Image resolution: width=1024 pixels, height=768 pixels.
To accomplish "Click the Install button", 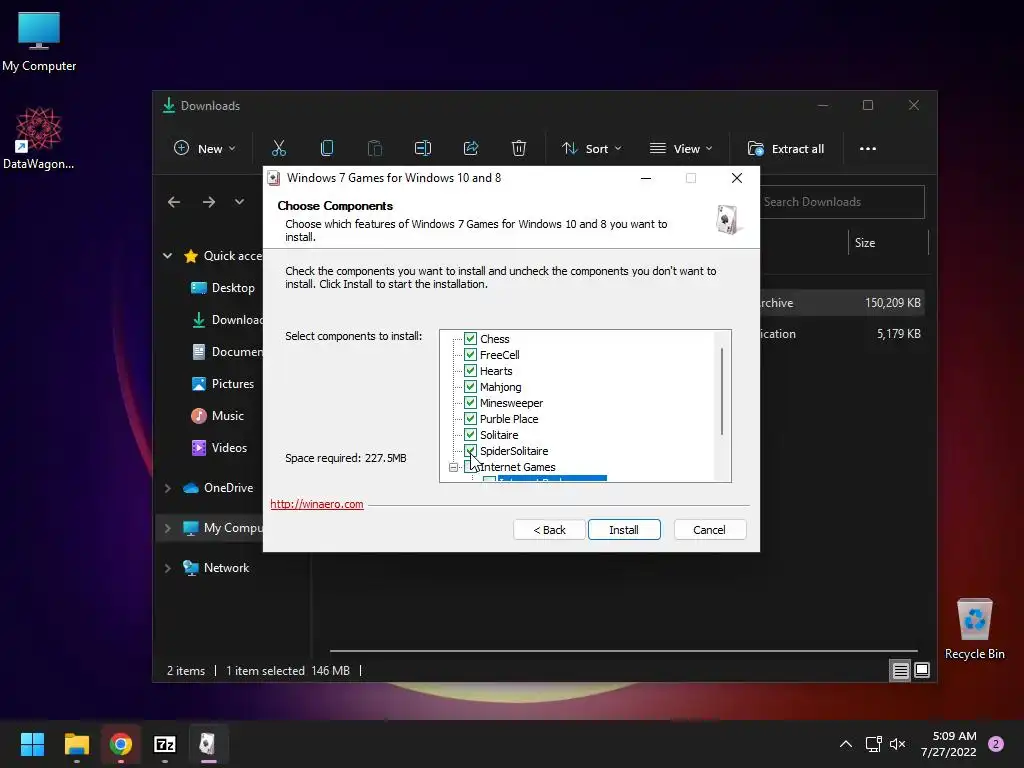I will tap(624, 530).
